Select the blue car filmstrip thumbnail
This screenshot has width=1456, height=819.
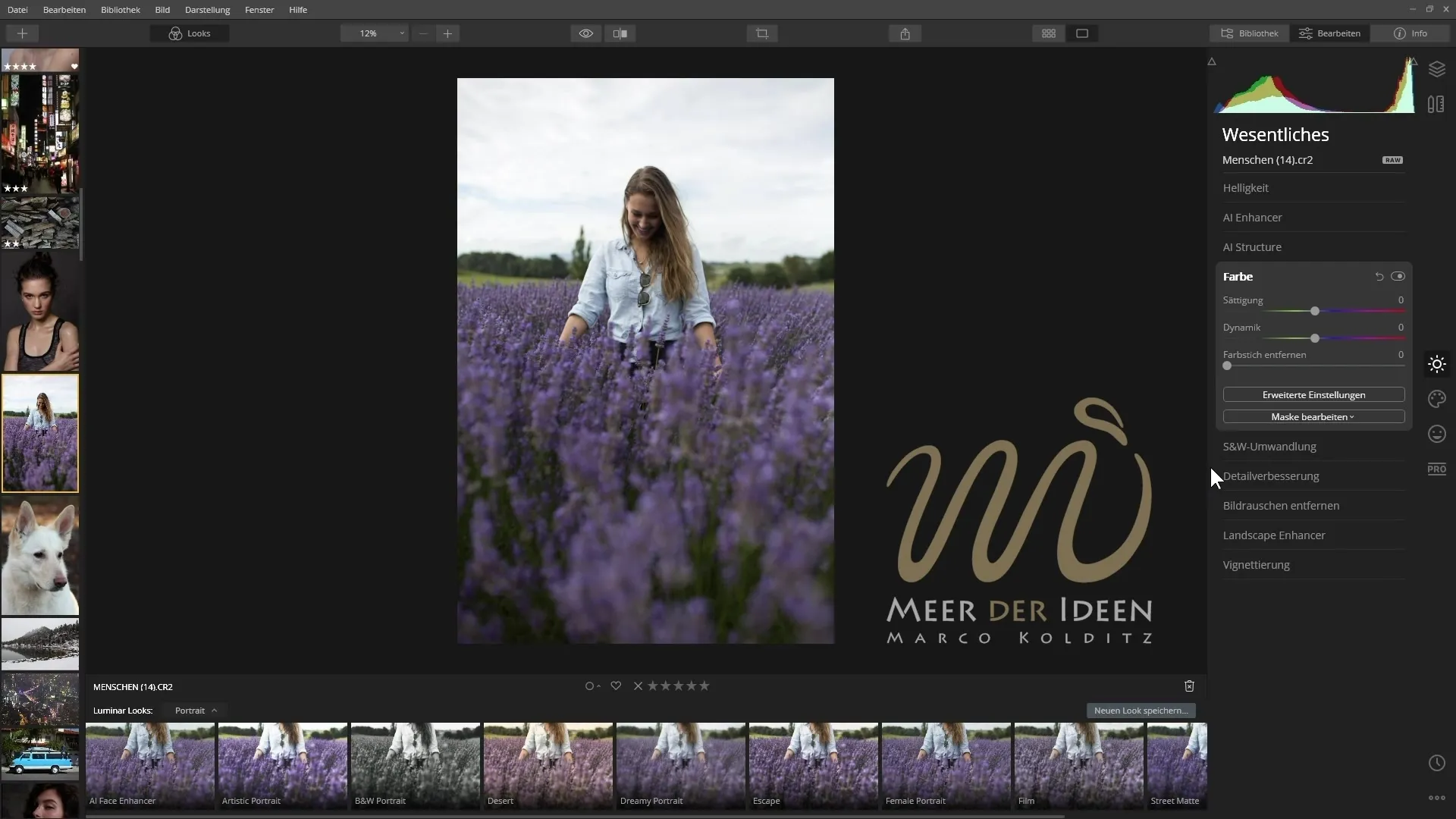point(40,755)
